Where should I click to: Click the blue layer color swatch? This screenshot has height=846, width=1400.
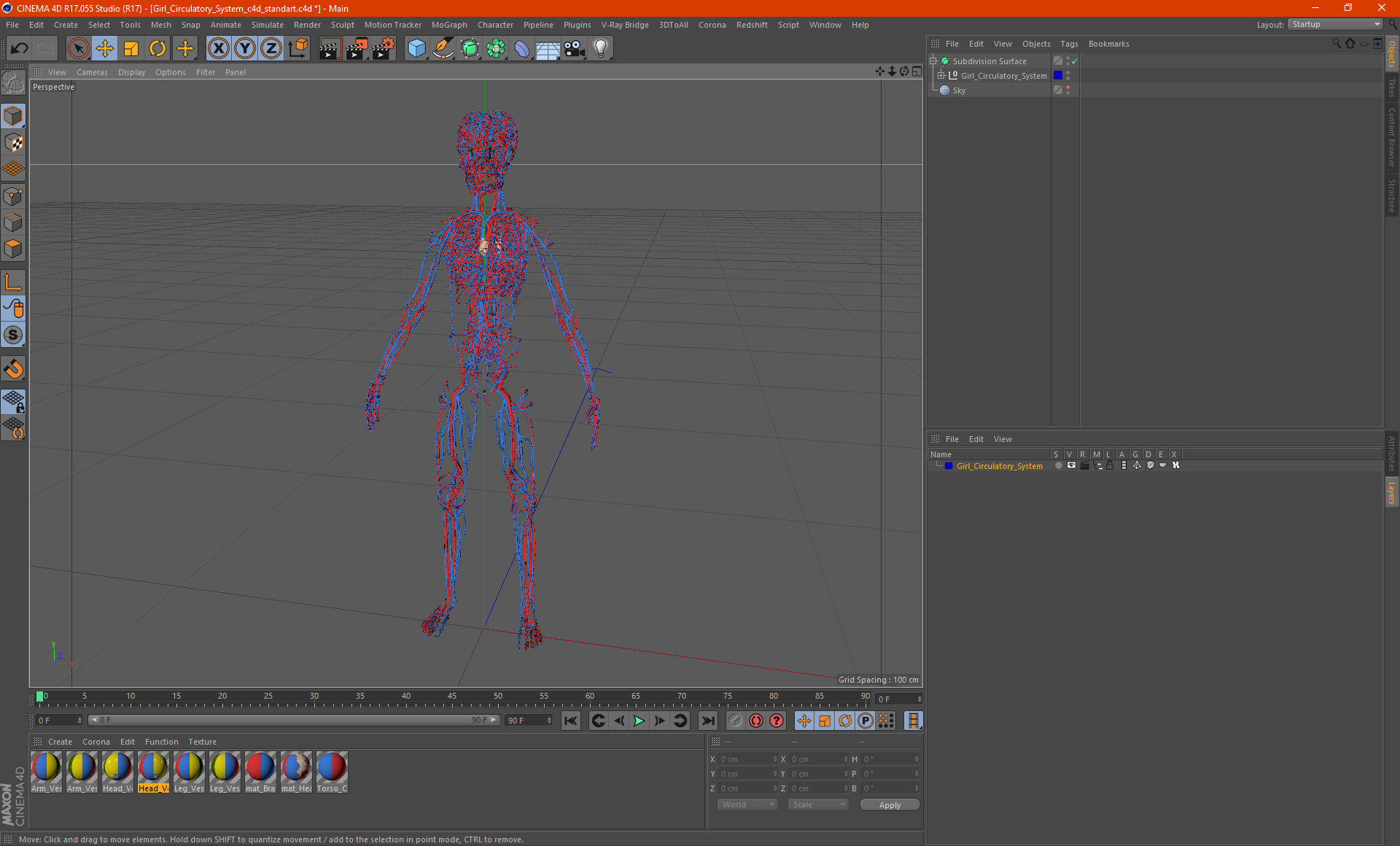click(x=949, y=465)
